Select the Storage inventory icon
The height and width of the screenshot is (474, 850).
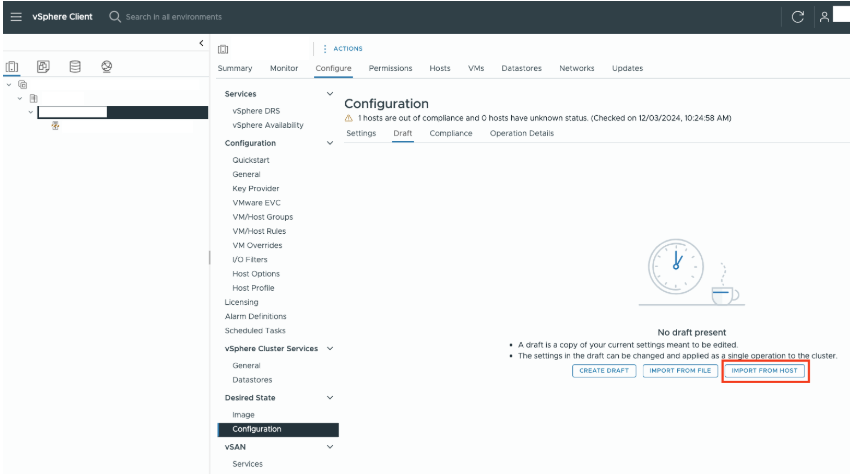pos(75,67)
